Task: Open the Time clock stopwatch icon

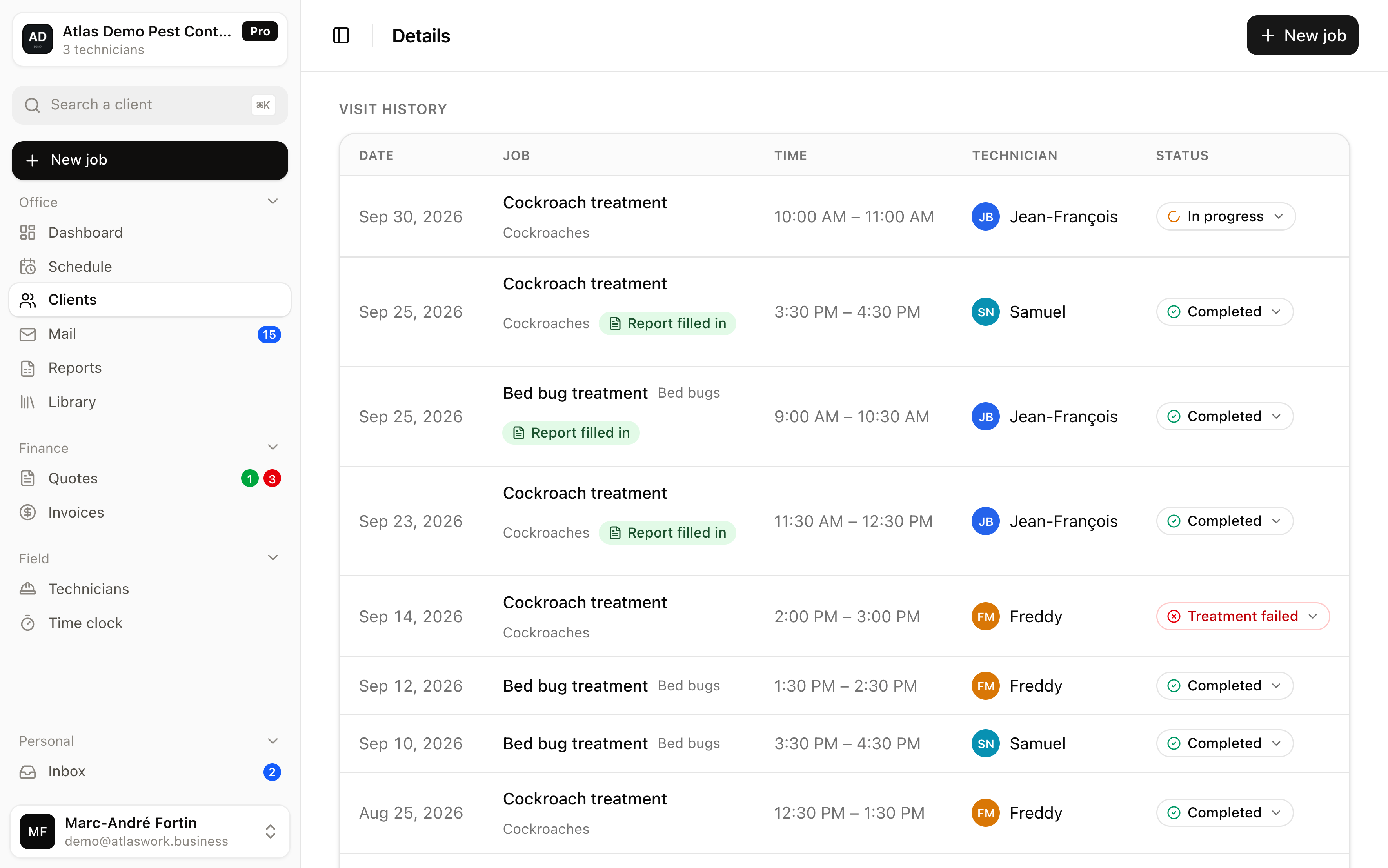Action: click(27, 623)
